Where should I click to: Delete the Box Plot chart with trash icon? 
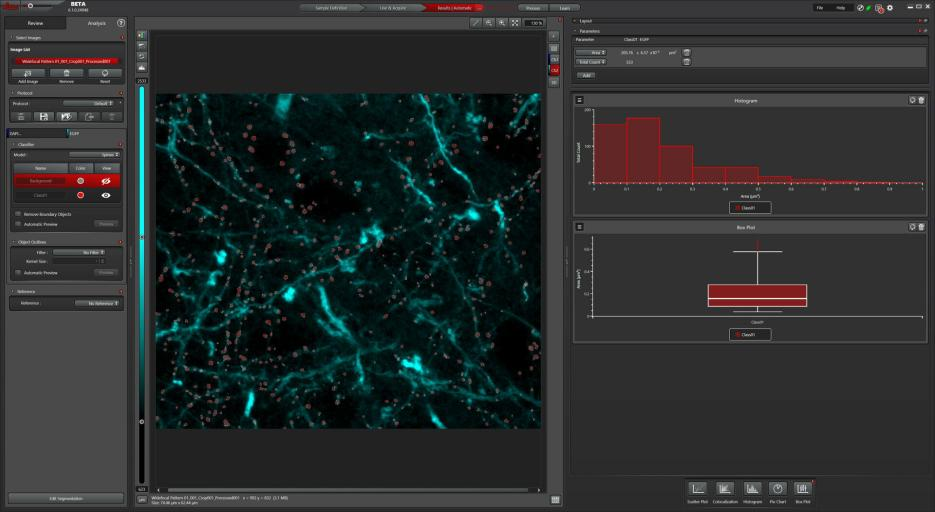(921, 227)
